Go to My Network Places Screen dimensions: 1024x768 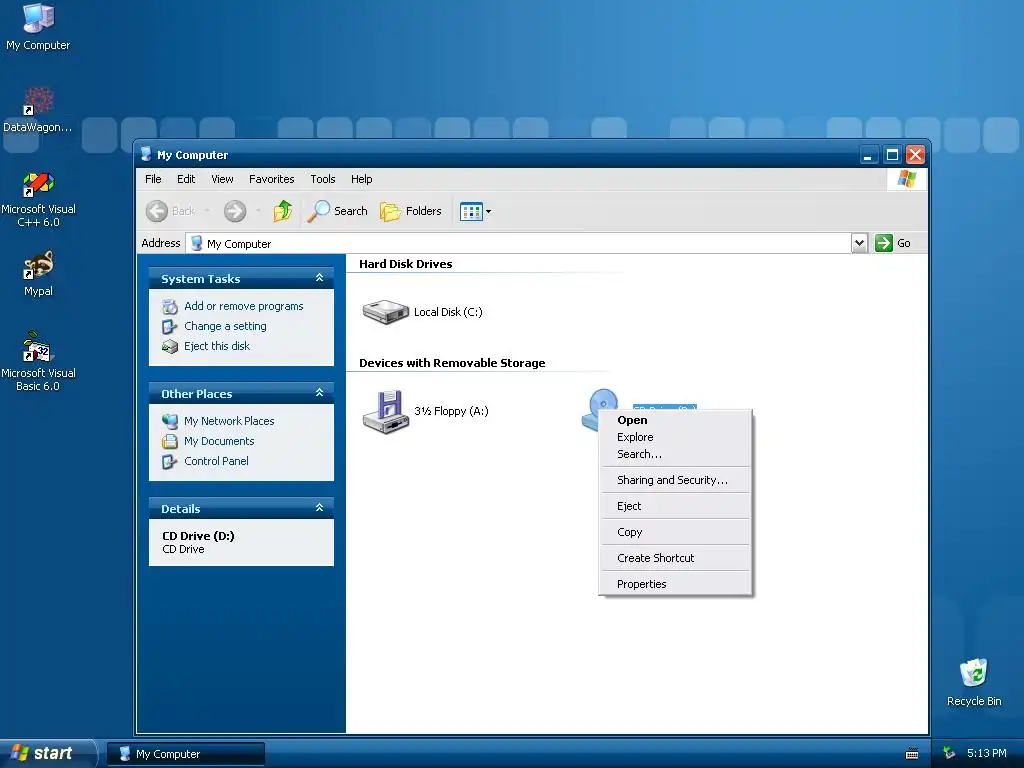coord(229,421)
